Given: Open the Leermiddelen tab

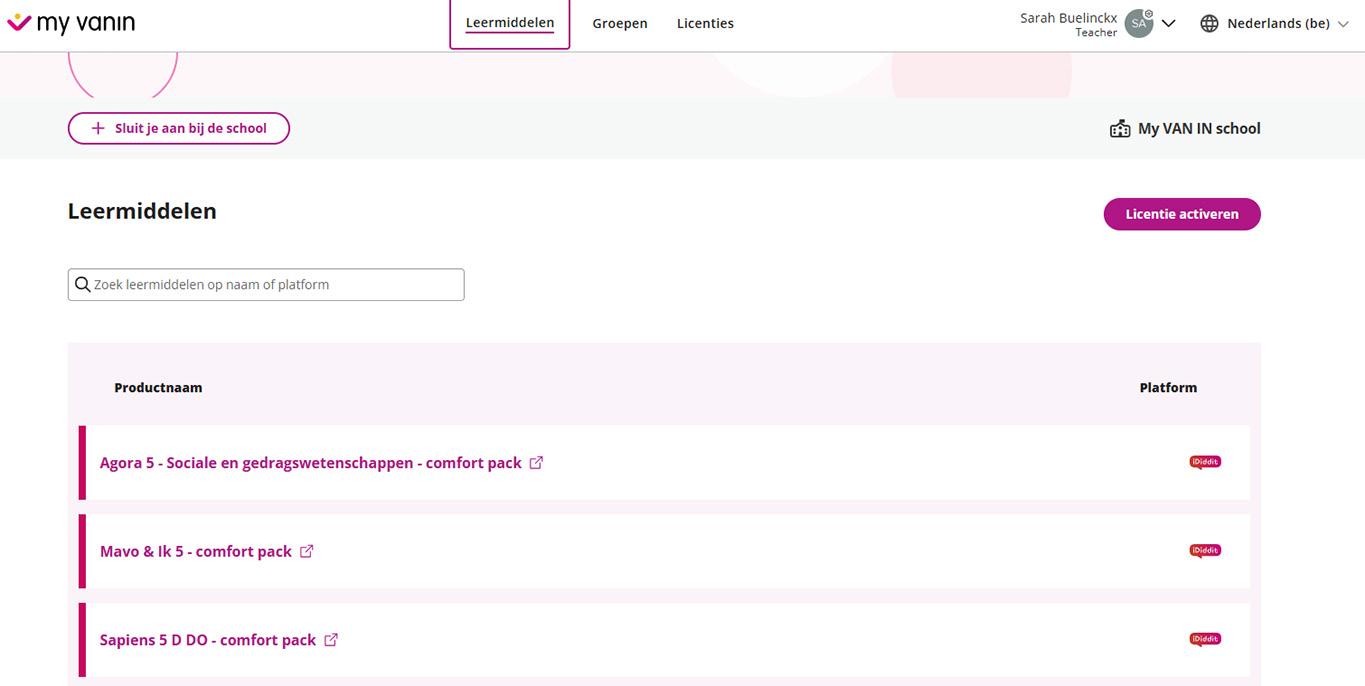Looking at the screenshot, I should click(x=510, y=23).
